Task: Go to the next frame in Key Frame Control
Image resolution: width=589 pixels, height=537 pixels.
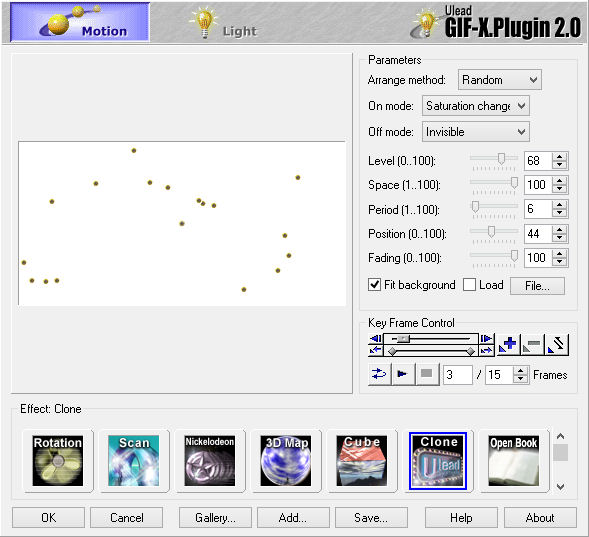Action: 486,339
